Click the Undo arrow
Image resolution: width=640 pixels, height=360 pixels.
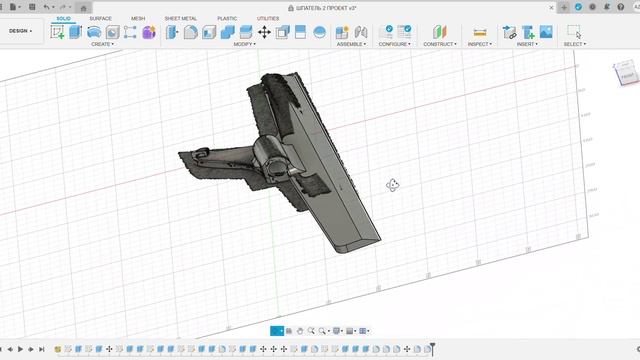click(x=47, y=7)
